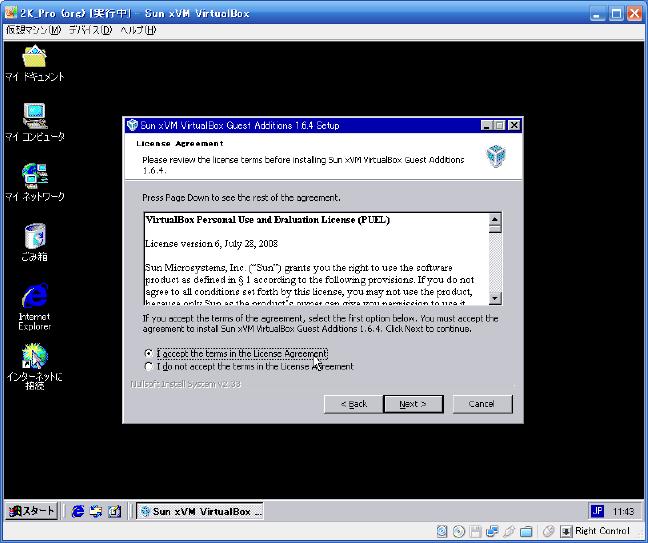Launch Internet Explorer from quick launch
The image size is (648, 543).
pyautogui.click(x=77, y=512)
